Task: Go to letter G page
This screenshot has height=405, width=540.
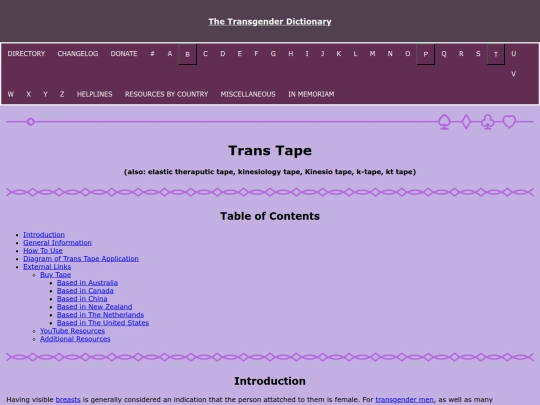Action: coord(273,54)
